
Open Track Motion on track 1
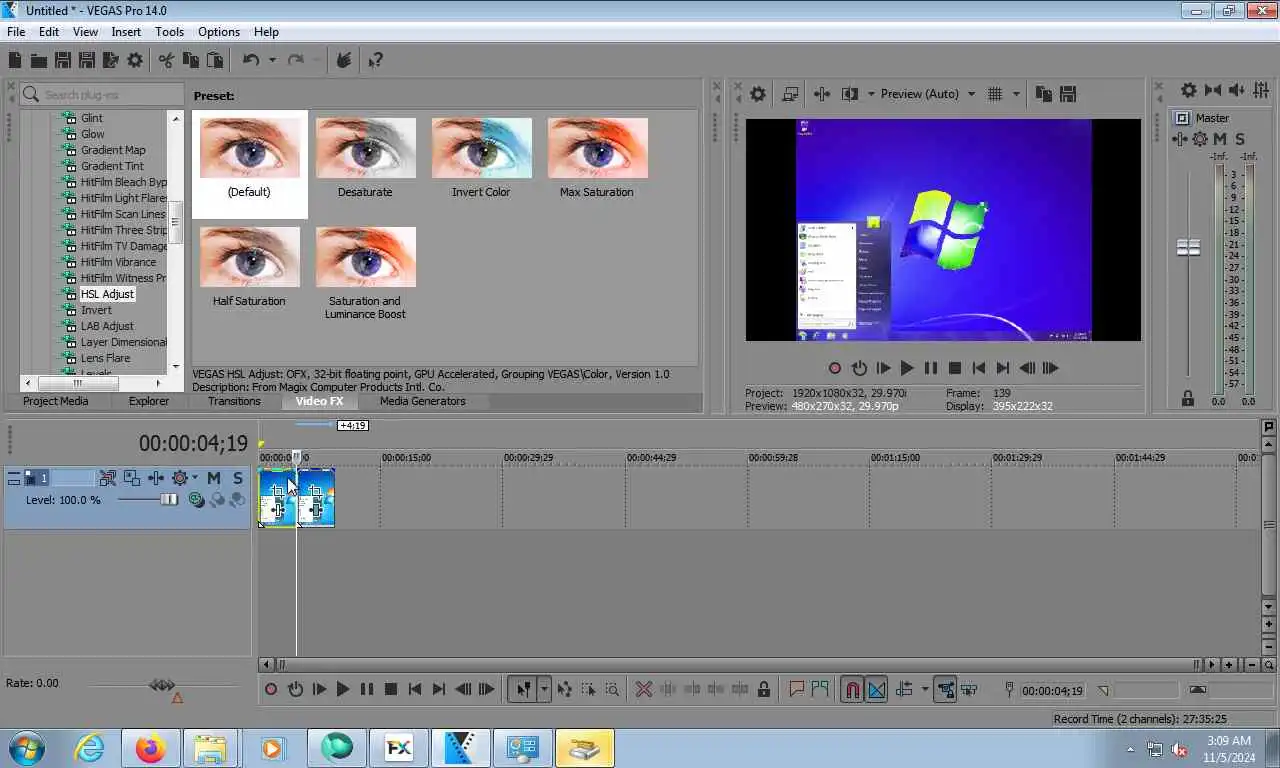(x=131, y=478)
